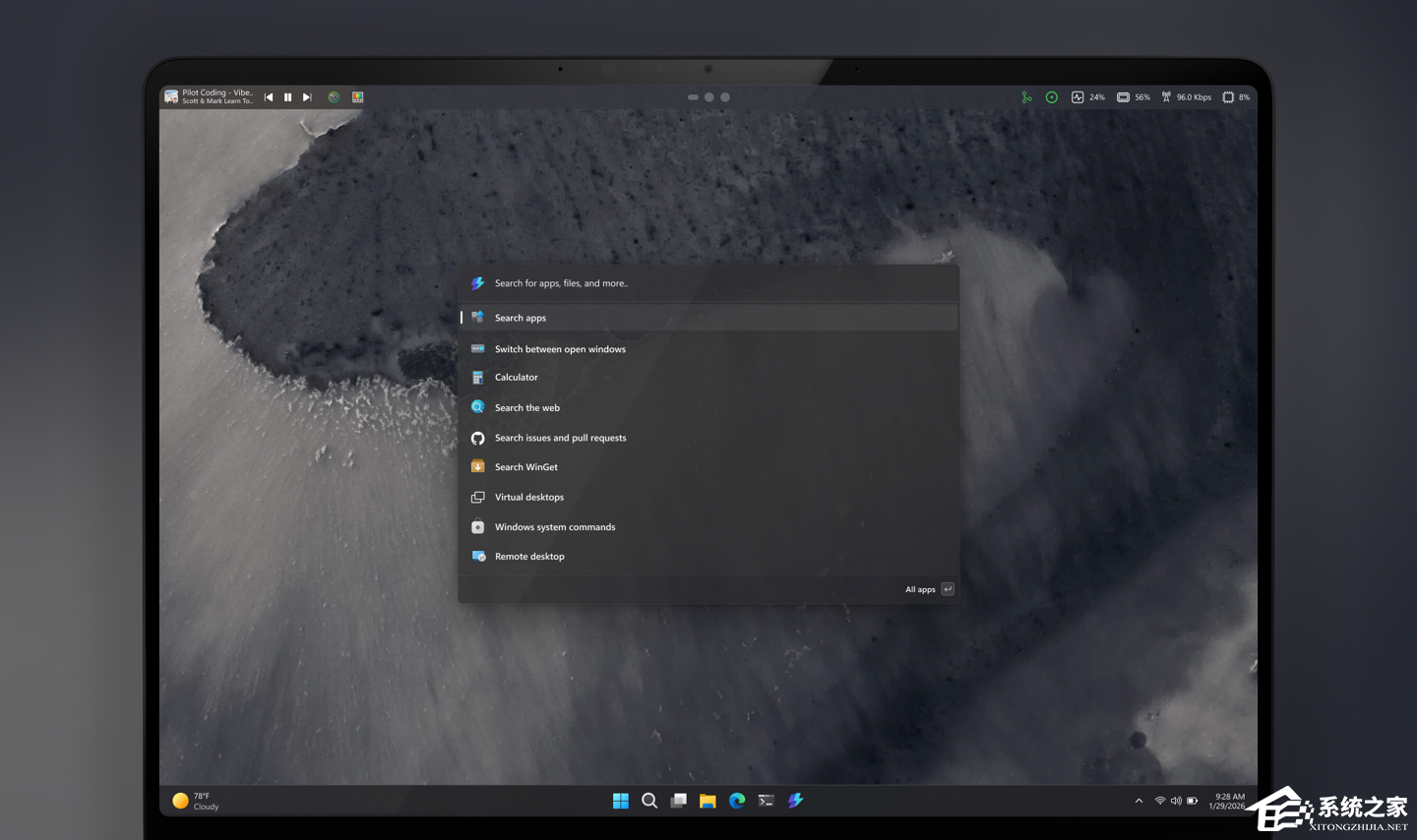Open the Remote desktop command
The width and height of the screenshot is (1417, 840).
pos(708,557)
